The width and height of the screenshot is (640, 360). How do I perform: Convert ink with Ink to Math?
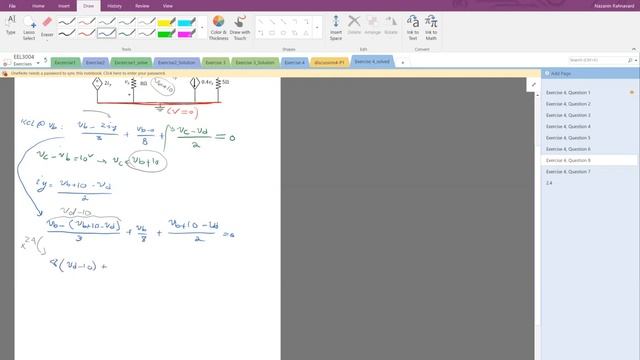tap(431, 28)
